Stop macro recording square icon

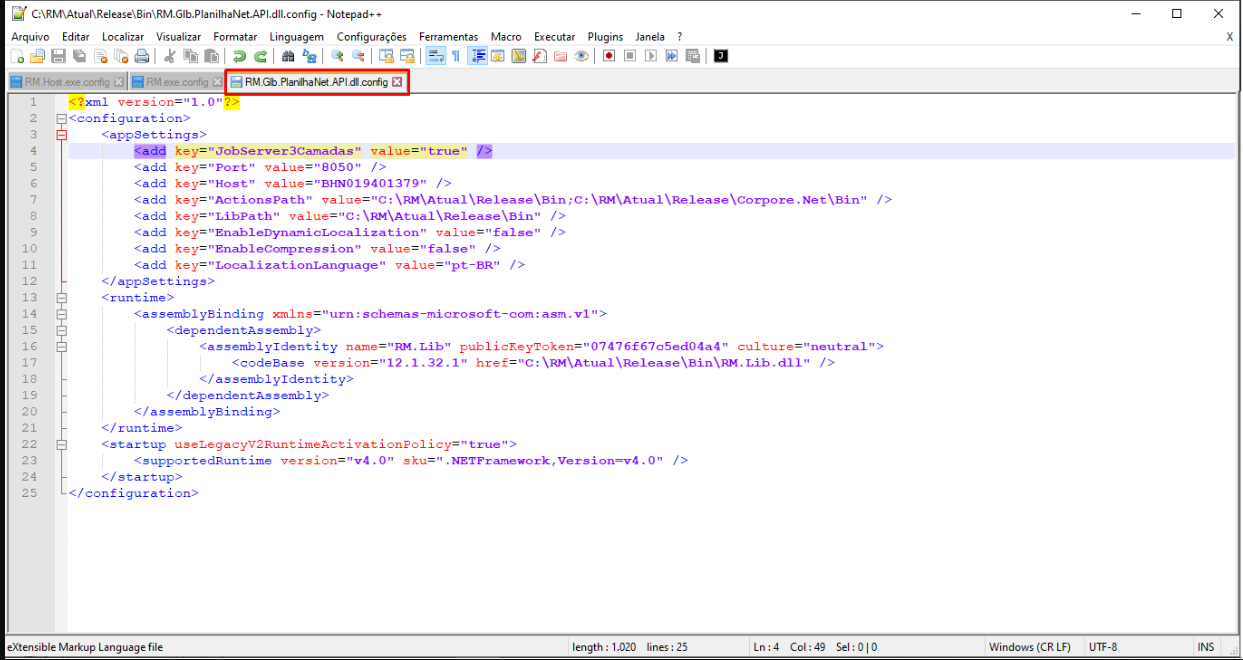coord(630,56)
